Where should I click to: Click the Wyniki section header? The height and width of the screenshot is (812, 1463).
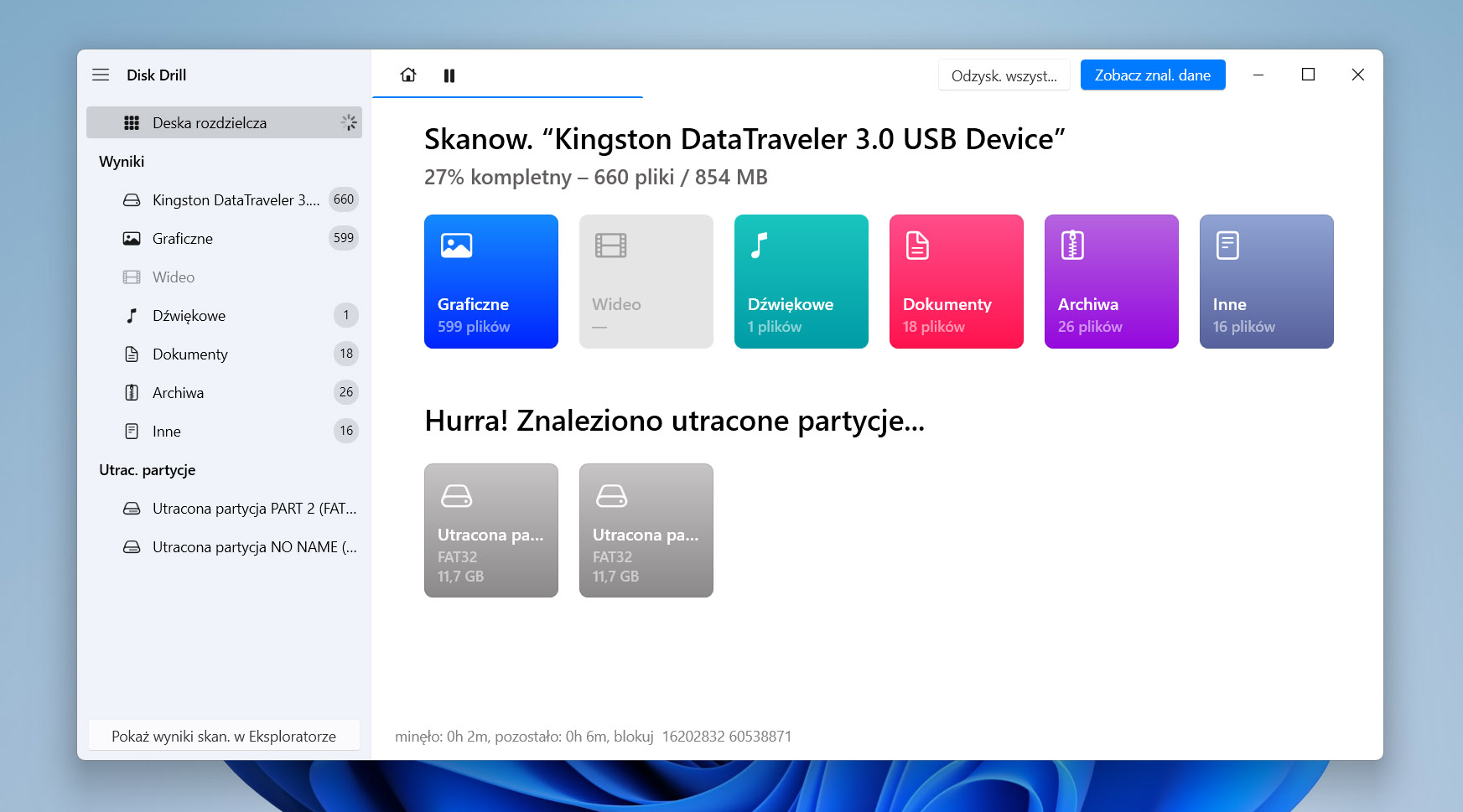click(x=122, y=161)
